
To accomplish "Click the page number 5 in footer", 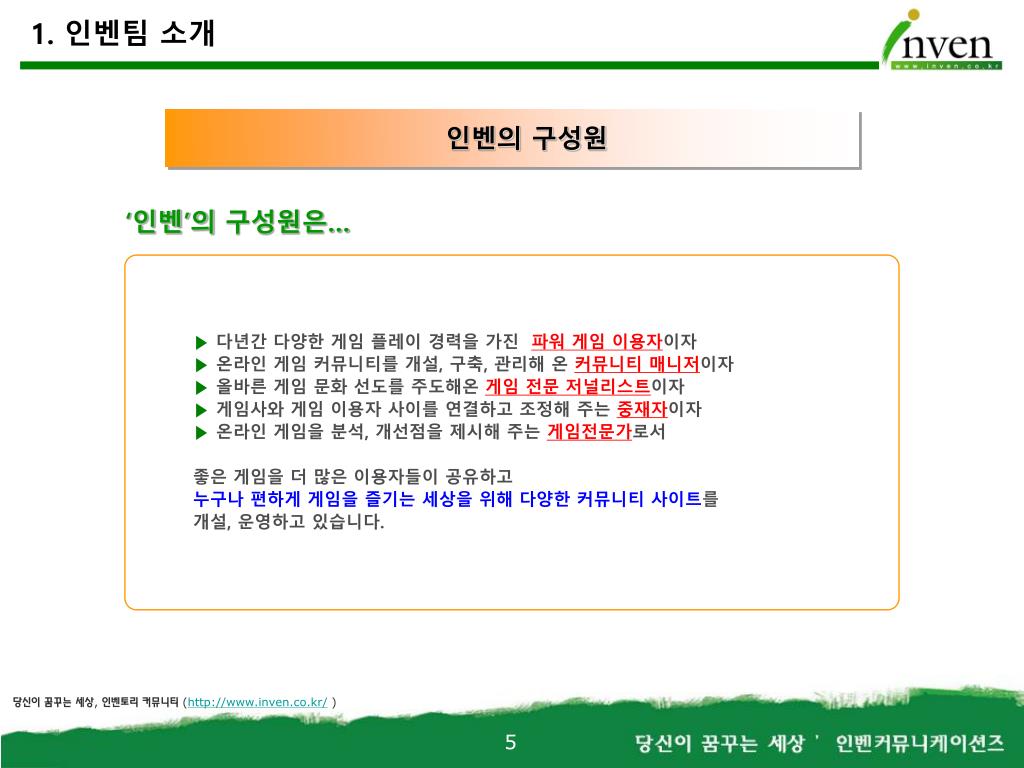I will click(511, 743).
